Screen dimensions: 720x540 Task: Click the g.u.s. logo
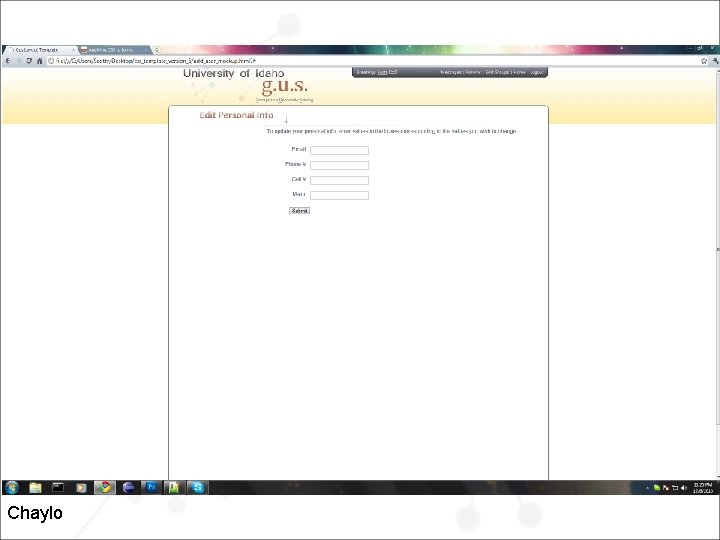click(x=285, y=86)
